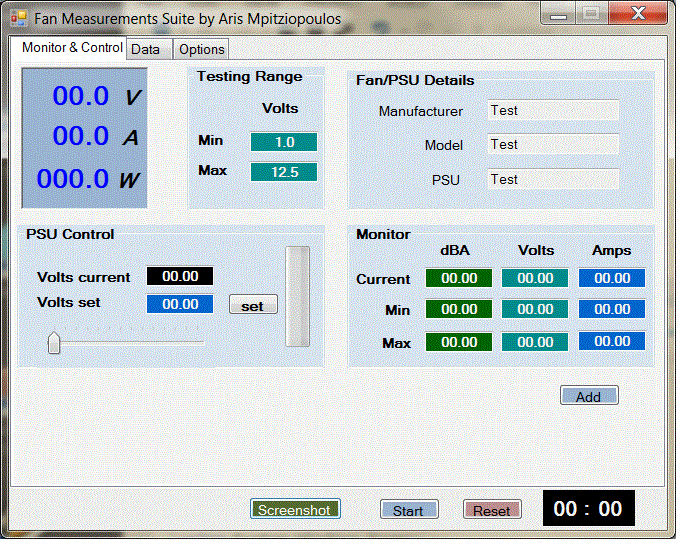Click the Max Volts monitor value

click(x=535, y=342)
